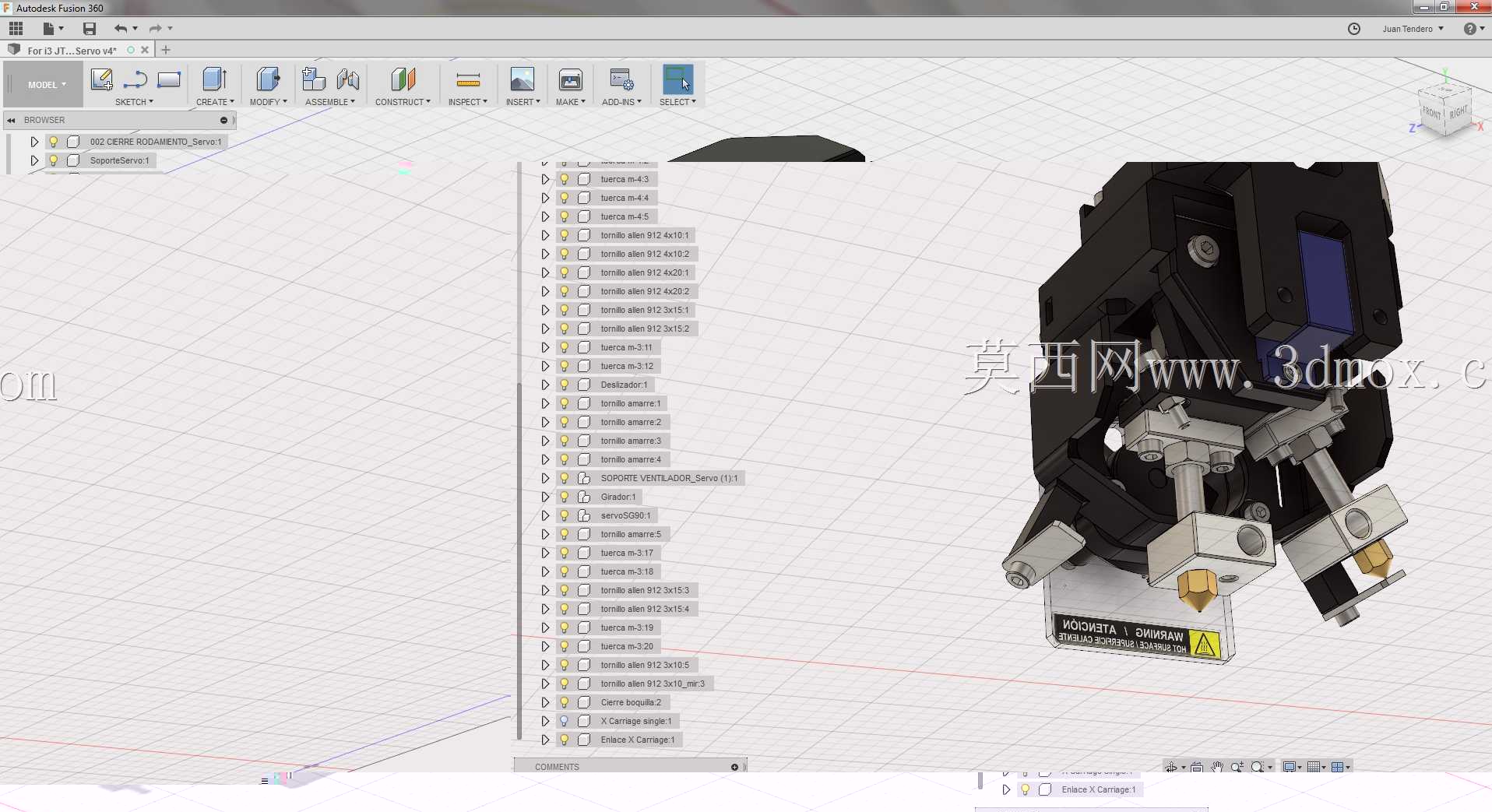1492x812 pixels.
Task: Select the sketch Line tool icon
Action: [x=135, y=79]
